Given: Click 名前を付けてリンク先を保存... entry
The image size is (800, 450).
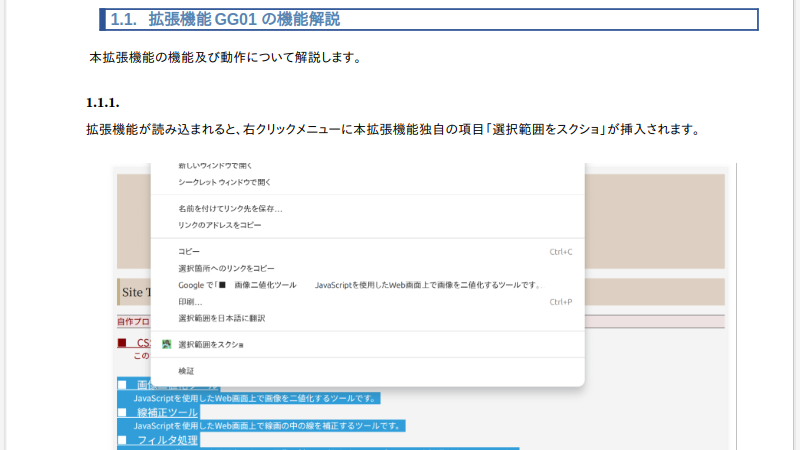Looking at the screenshot, I should pos(230,209).
